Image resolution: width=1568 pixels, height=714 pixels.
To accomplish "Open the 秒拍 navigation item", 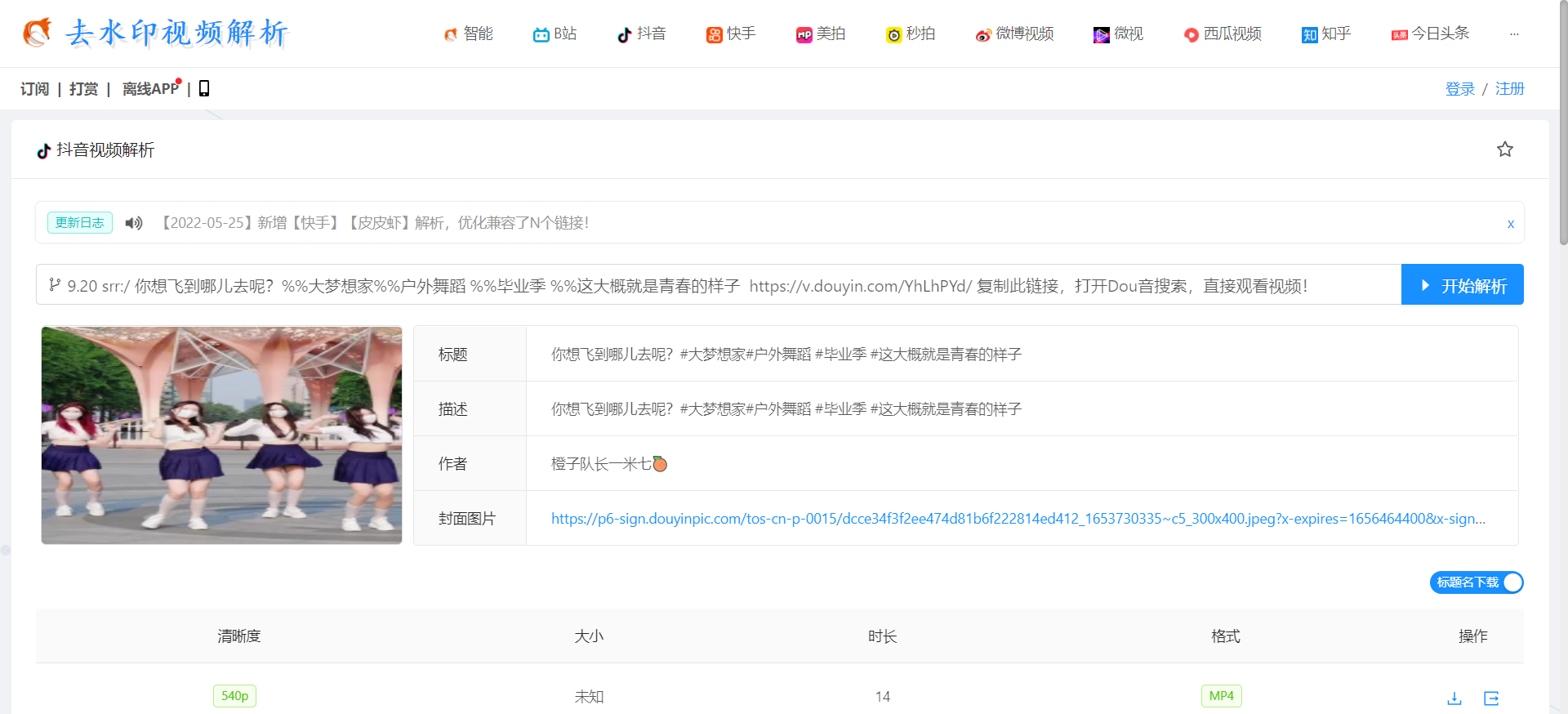I will [911, 33].
